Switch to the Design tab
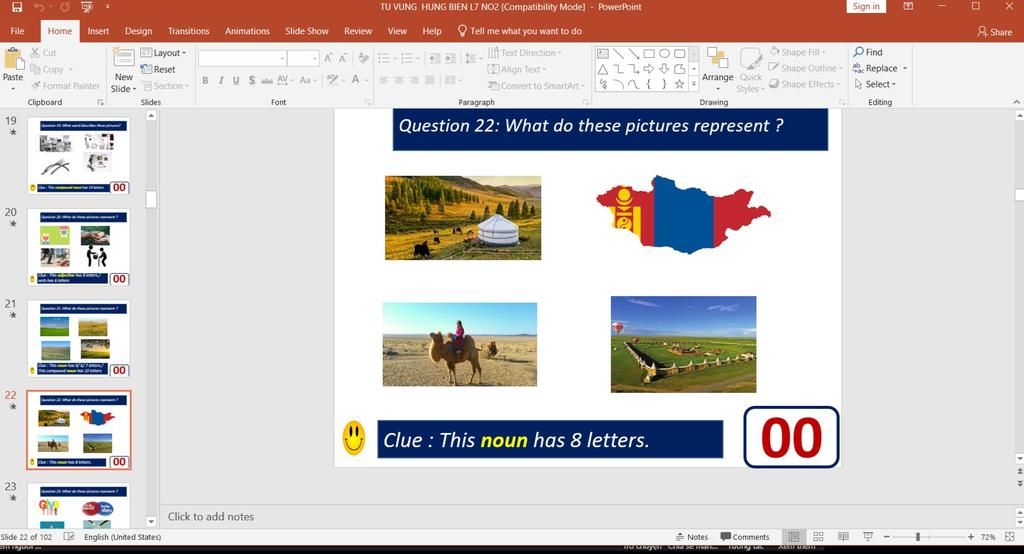The image size is (1024, 554). point(138,31)
